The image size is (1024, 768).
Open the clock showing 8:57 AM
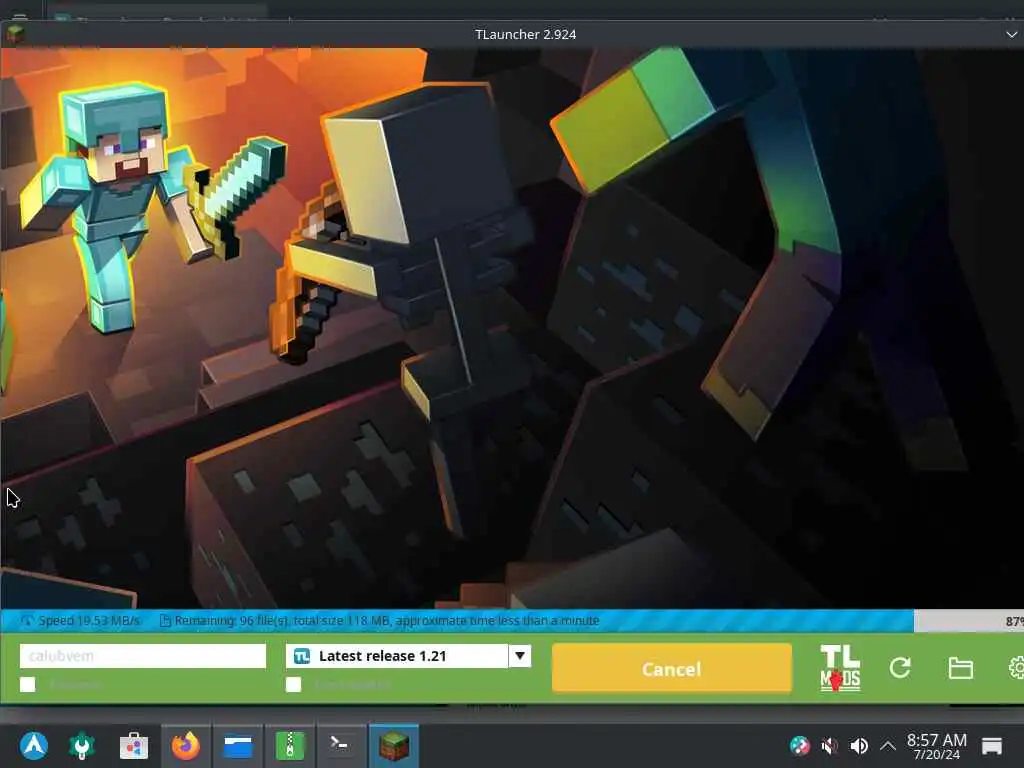(936, 746)
